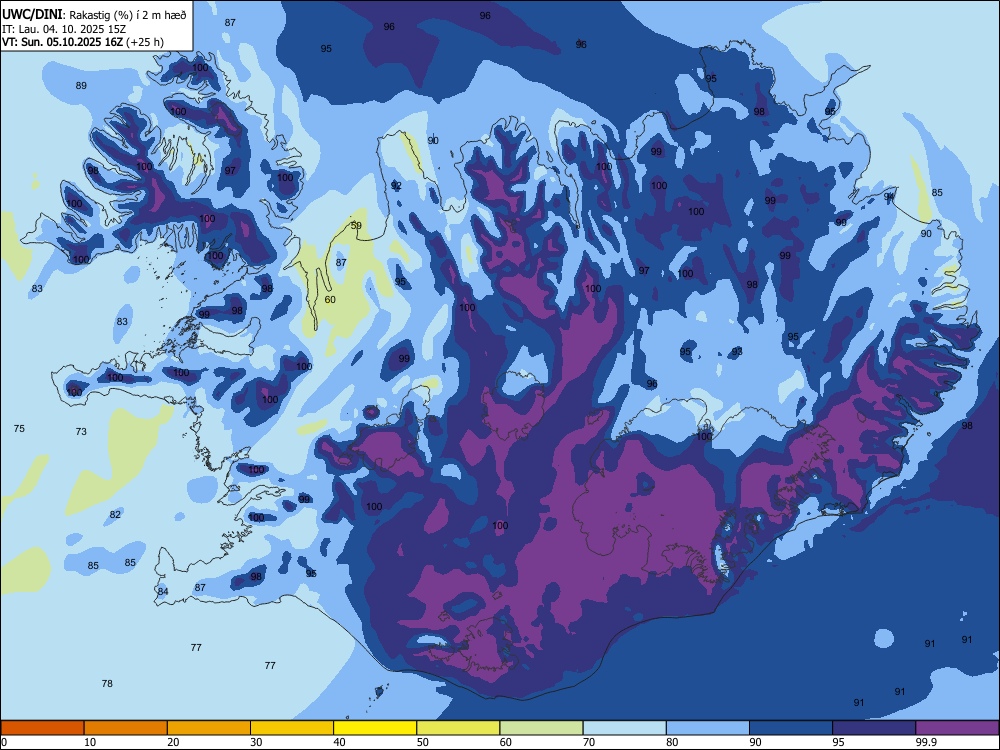The width and height of the screenshot is (1000, 750).
Task: Click the 'Rakastig (%) í 2 m hæð' label
Action: [127, 15]
